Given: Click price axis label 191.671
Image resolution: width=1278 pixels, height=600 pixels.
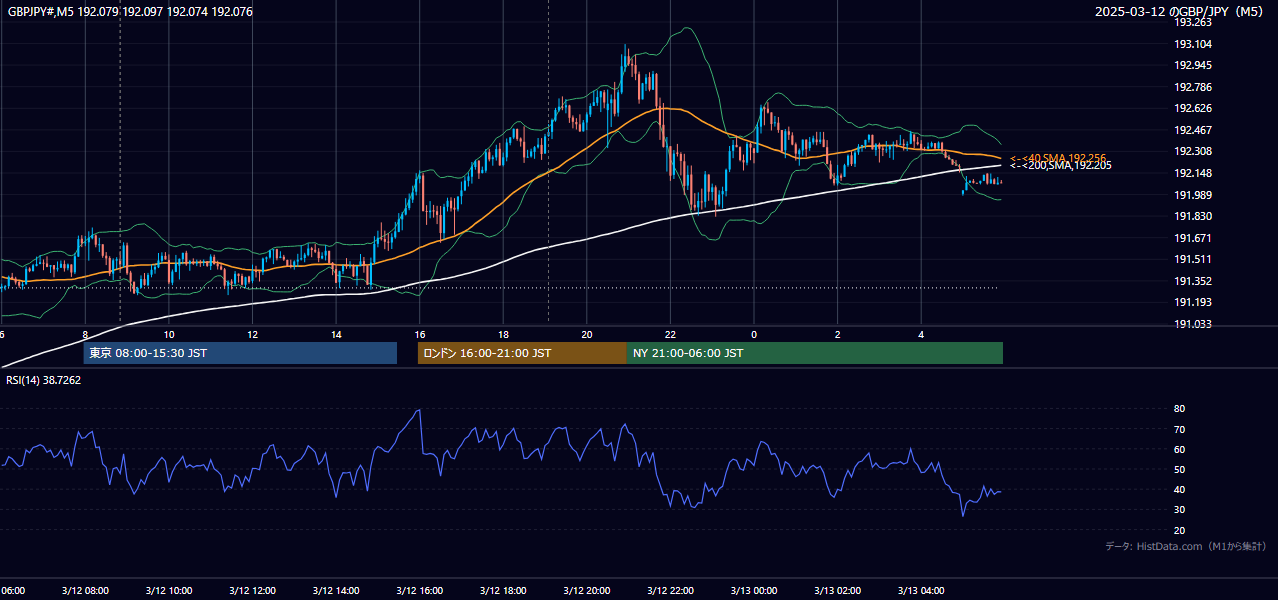Looking at the screenshot, I should tap(1193, 238).
